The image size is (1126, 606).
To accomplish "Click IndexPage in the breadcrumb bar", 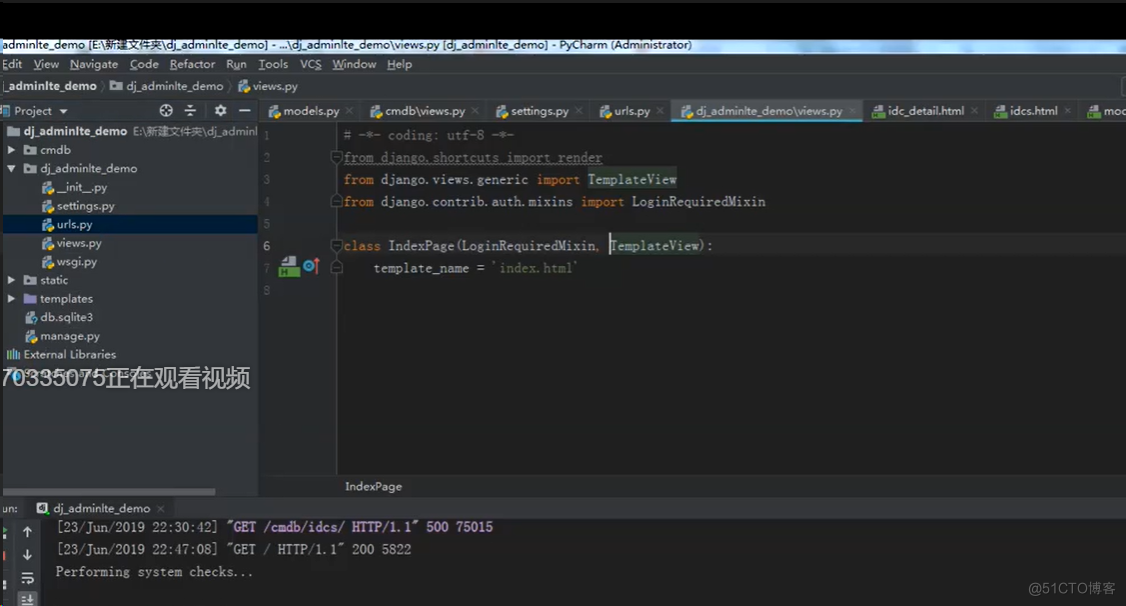I will point(373,486).
